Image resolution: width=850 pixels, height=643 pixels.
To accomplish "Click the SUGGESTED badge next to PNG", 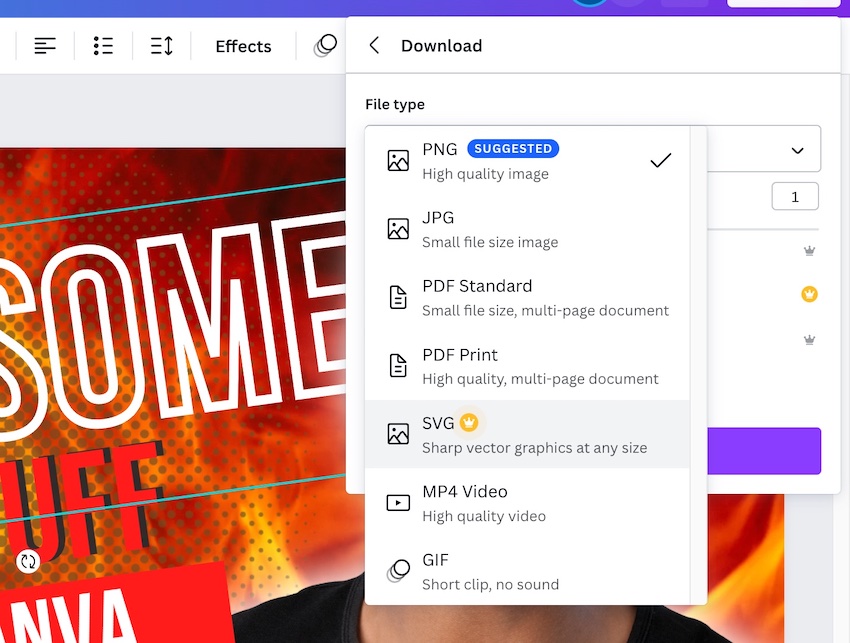I will pyautogui.click(x=513, y=149).
